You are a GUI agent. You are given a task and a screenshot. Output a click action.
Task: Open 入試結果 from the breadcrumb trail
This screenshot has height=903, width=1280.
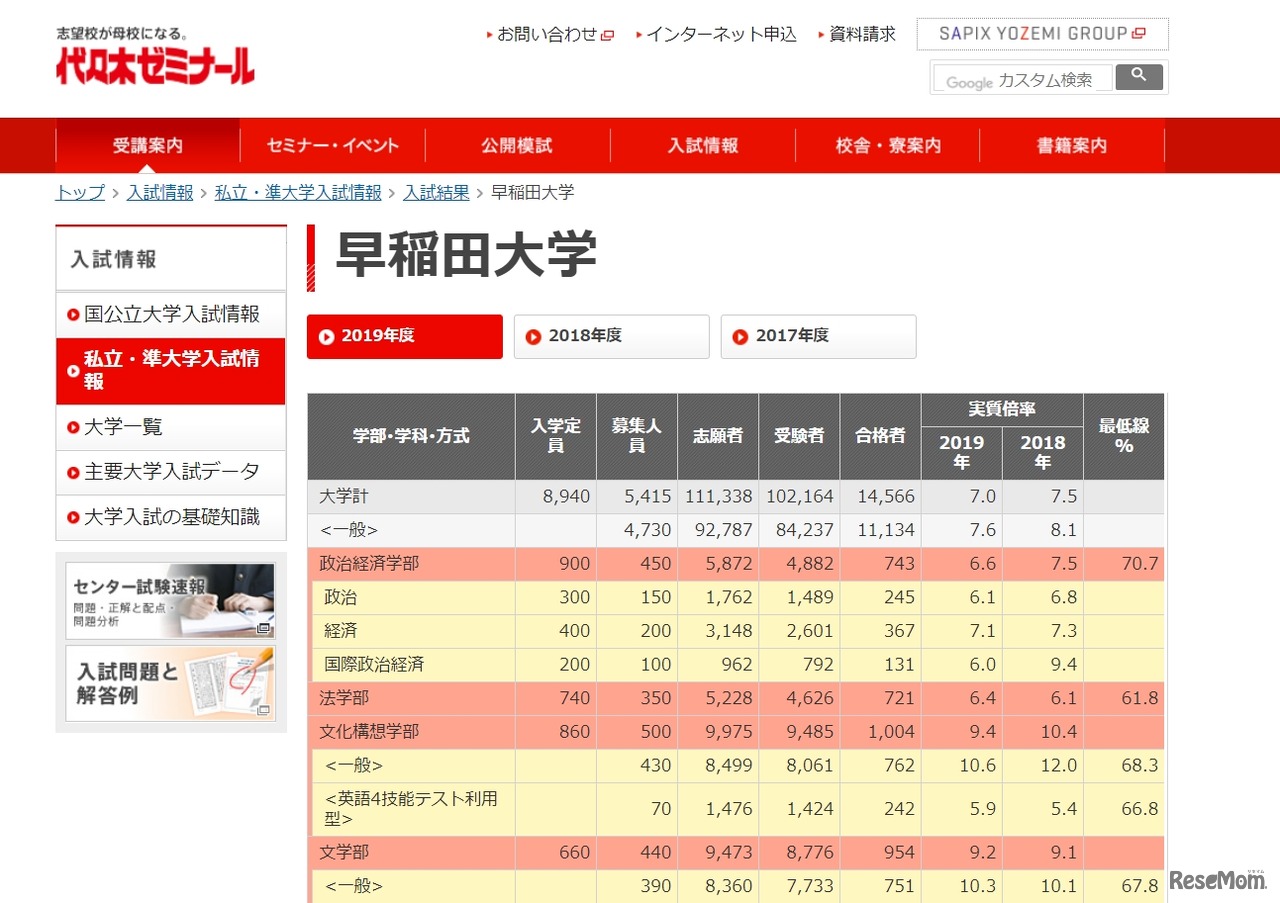point(436,192)
